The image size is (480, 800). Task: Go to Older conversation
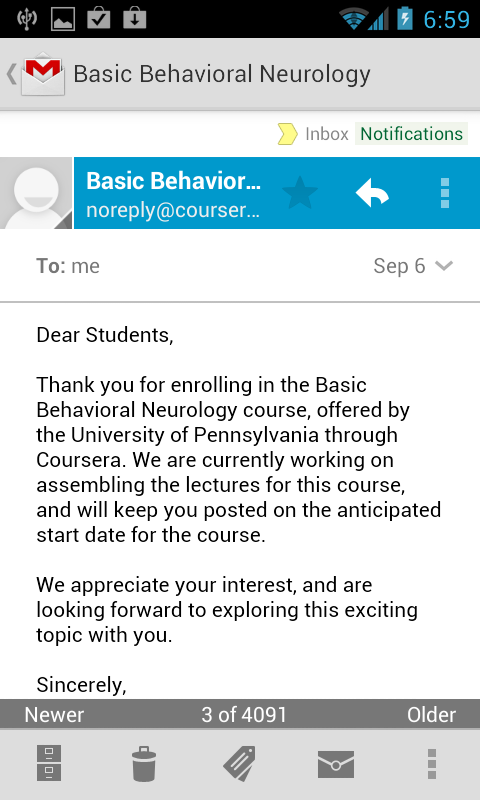[432, 715]
